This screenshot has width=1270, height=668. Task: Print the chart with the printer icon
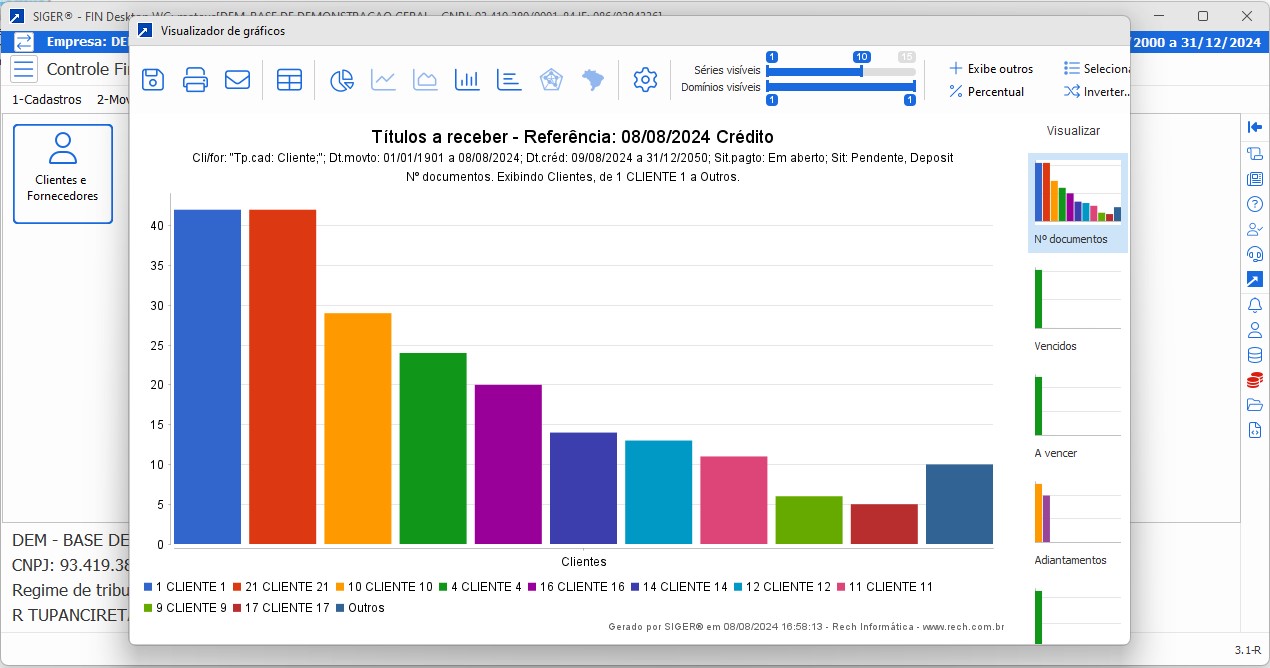[x=195, y=80]
